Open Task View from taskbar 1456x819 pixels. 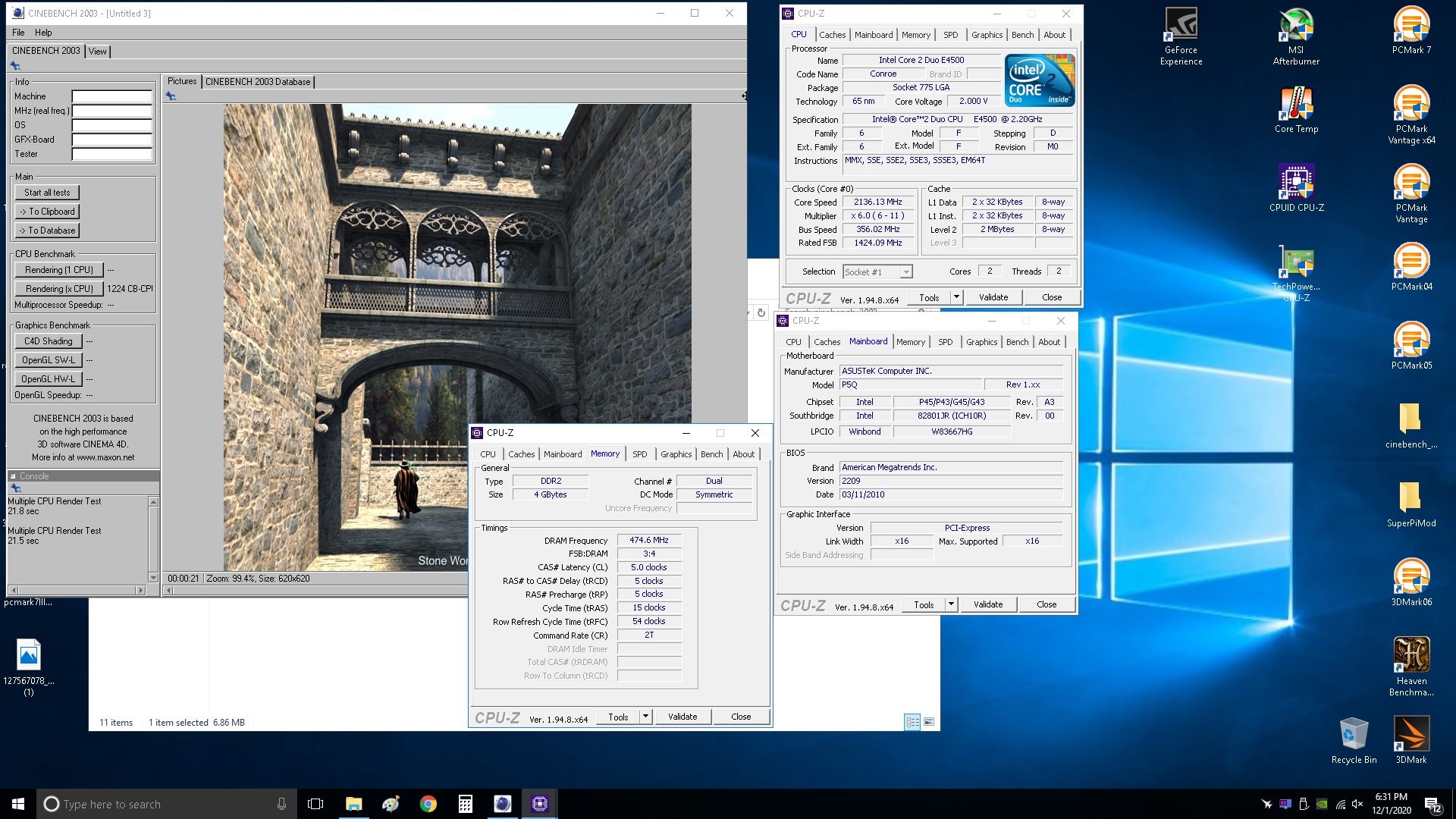315,804
